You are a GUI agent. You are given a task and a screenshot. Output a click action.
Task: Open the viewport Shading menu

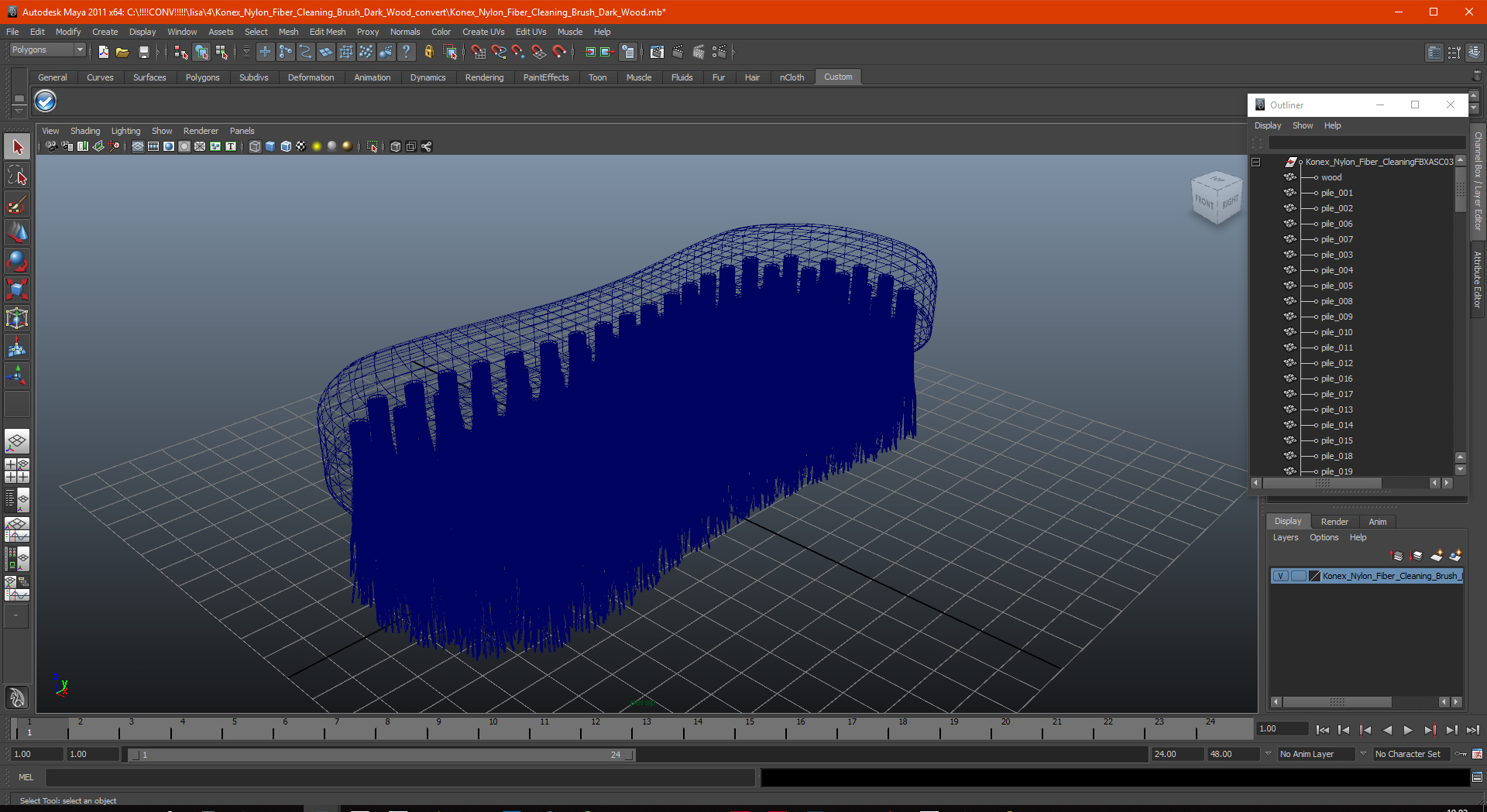pos(85,131)
